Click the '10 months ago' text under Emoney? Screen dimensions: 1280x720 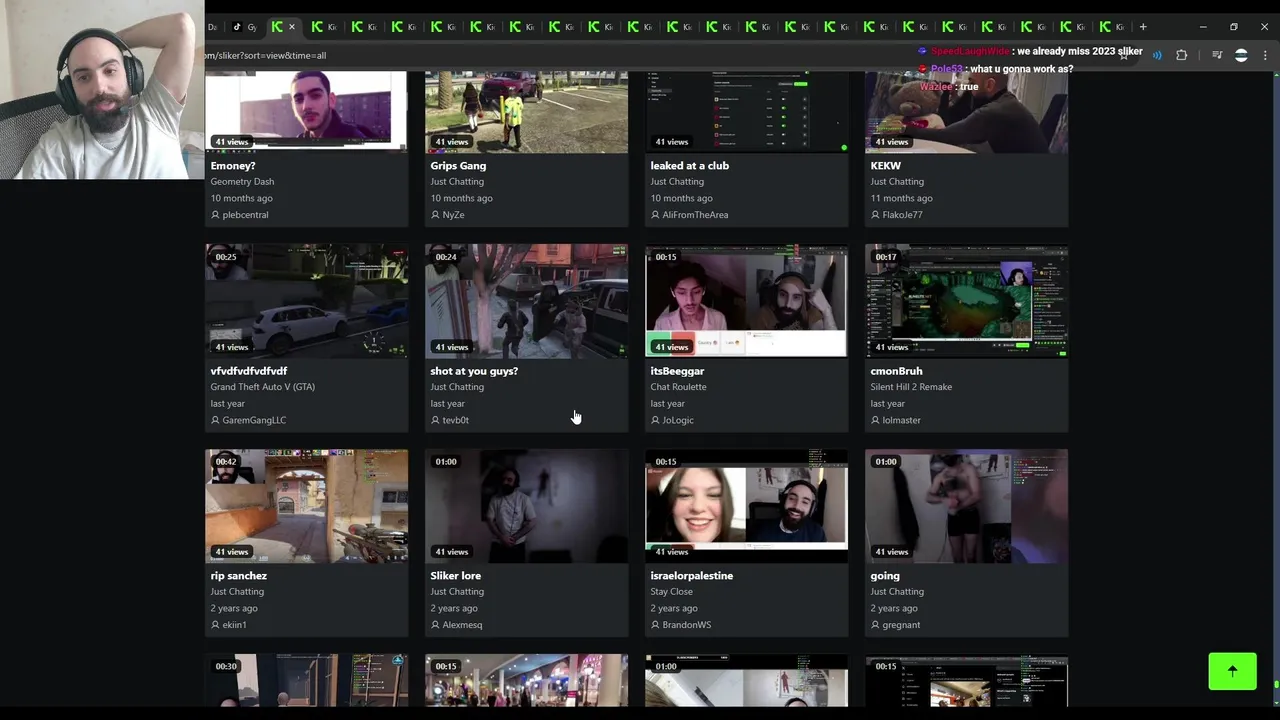(241, 198)
